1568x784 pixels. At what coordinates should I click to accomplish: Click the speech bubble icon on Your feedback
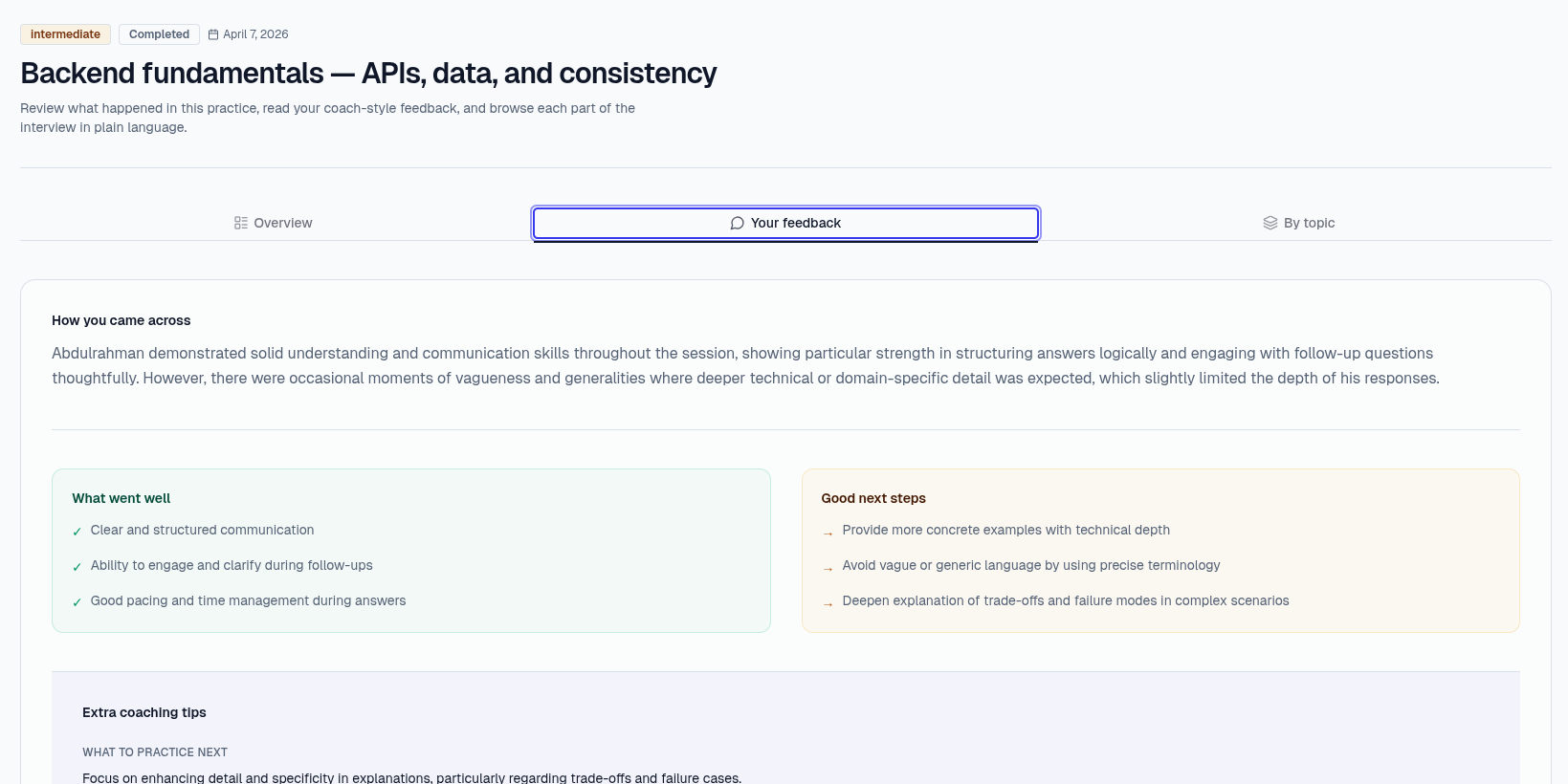pos(737,223)
